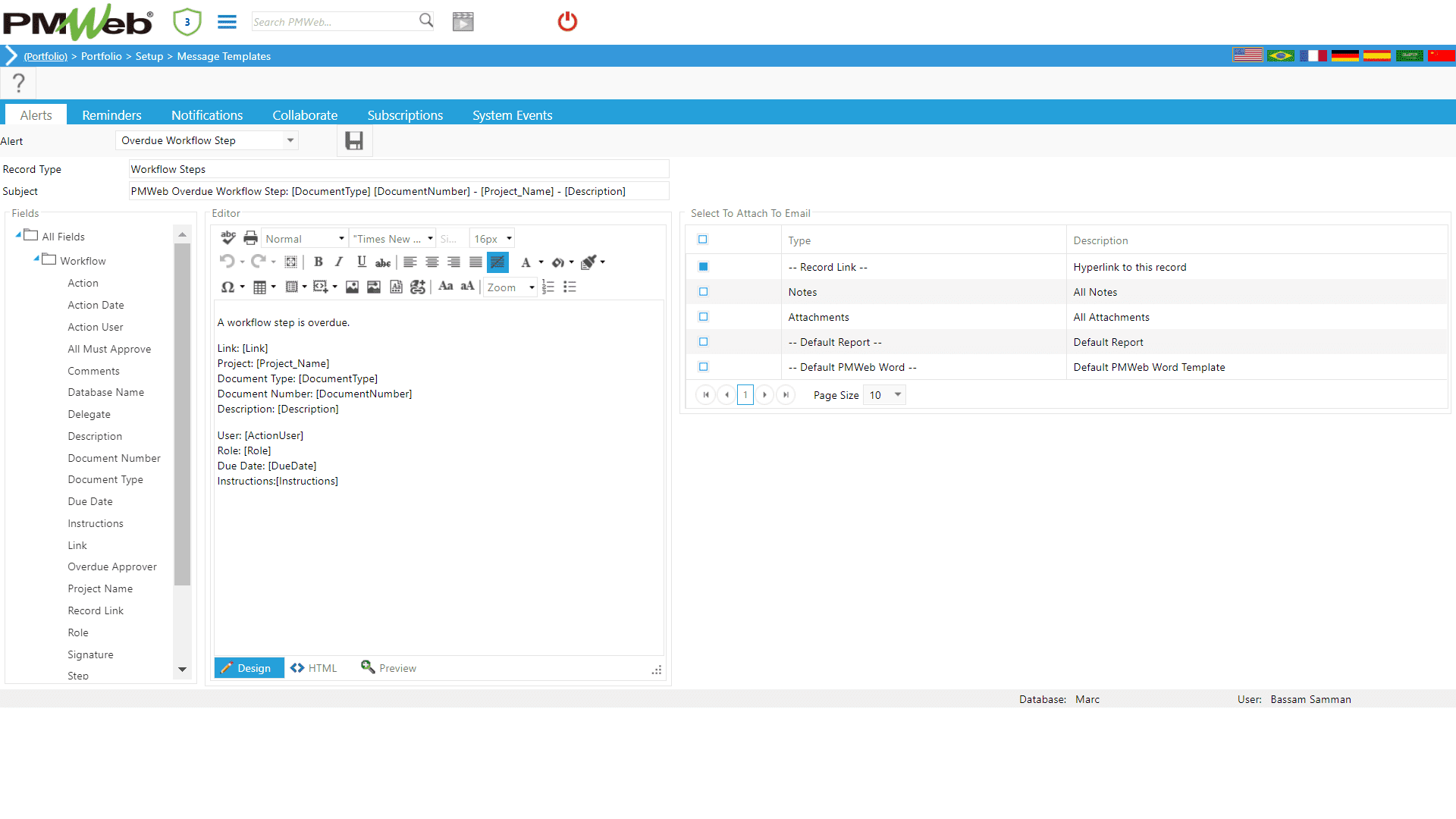Justify text alignment

pyautogui.click(x=475, y=262)
